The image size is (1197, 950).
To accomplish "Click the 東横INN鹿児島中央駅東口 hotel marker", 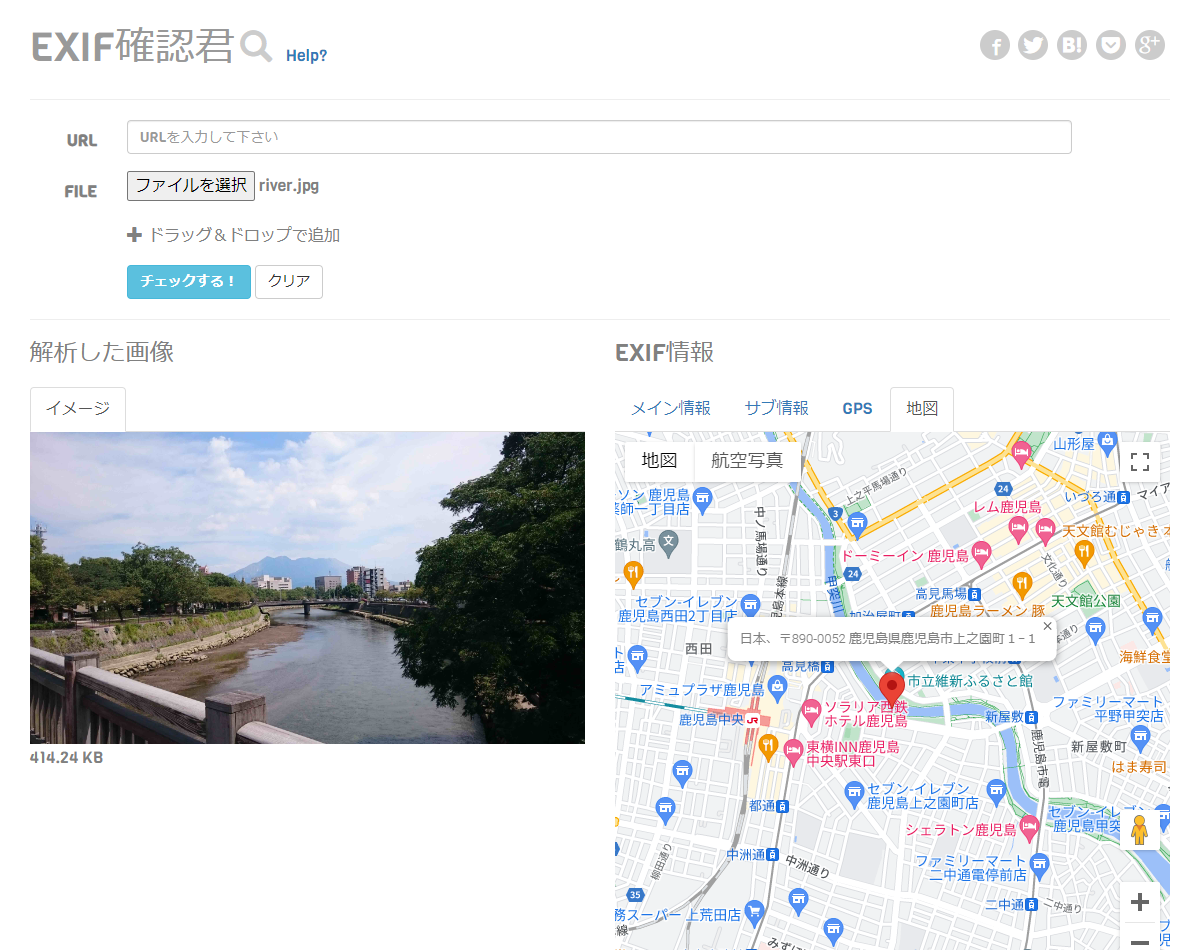I will click(794, 751).
